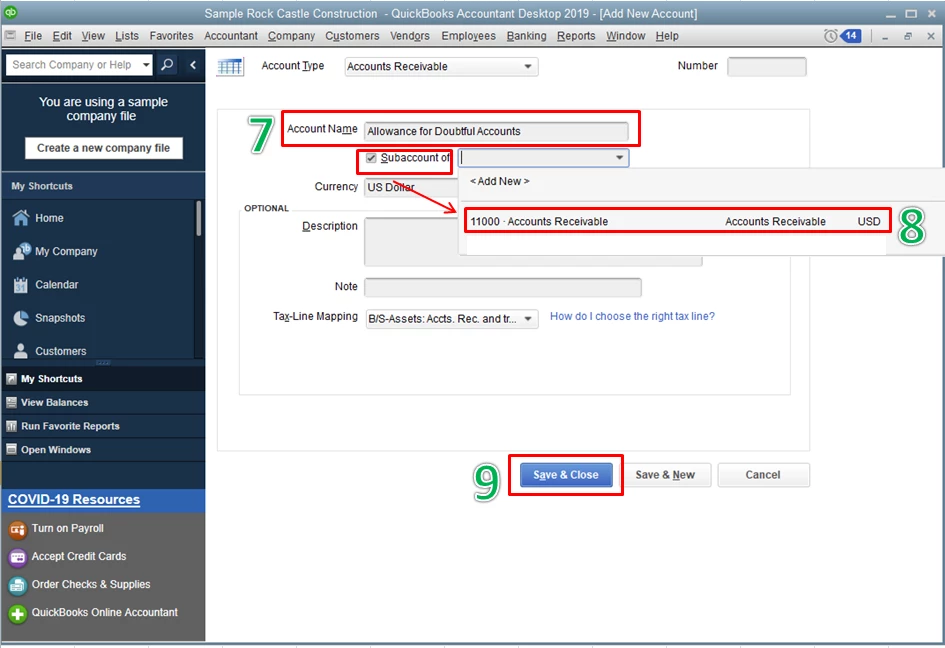945x648 pixels.
Task: Open the Employees menu
Action: [468, 36]
